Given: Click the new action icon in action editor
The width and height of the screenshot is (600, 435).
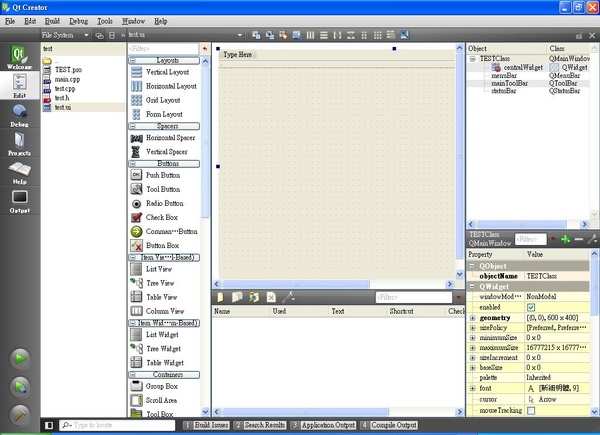Looking at the screenshot, I should click(x=220, y=297).
